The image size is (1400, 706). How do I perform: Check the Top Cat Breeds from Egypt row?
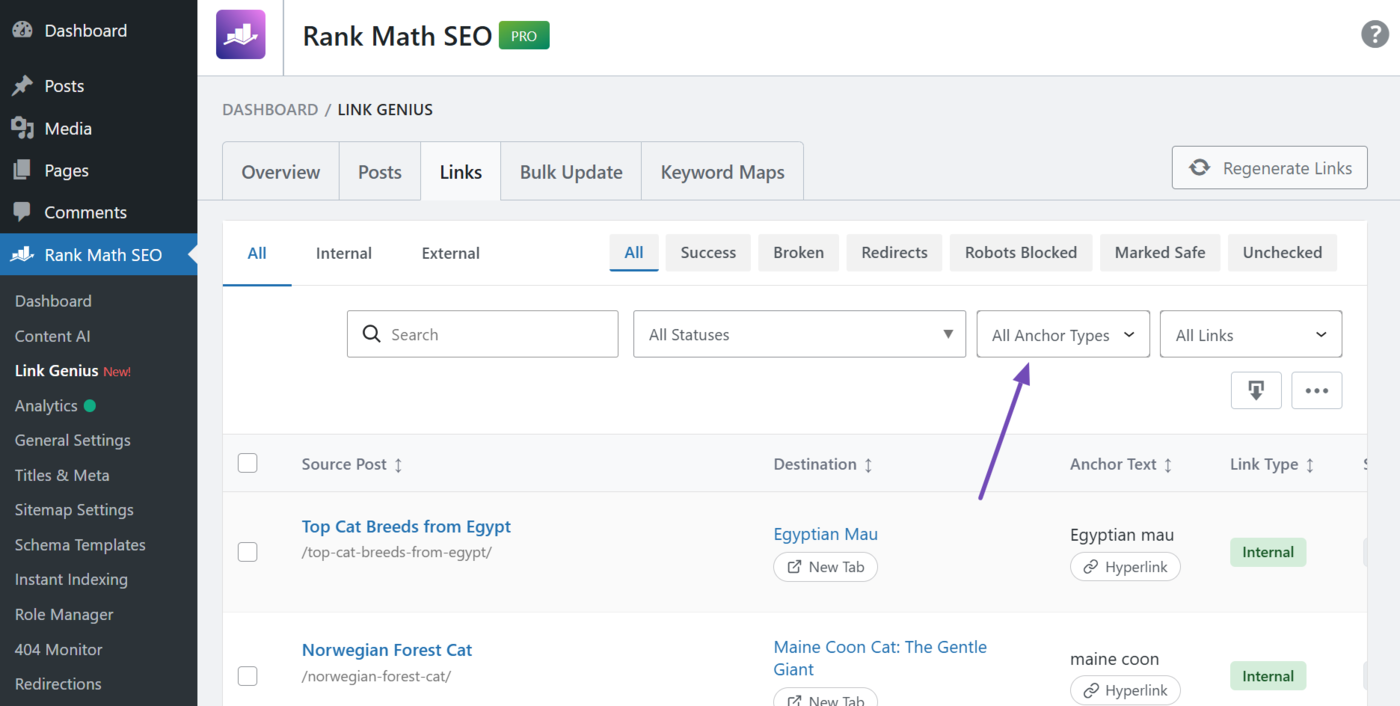pos(248,552)
